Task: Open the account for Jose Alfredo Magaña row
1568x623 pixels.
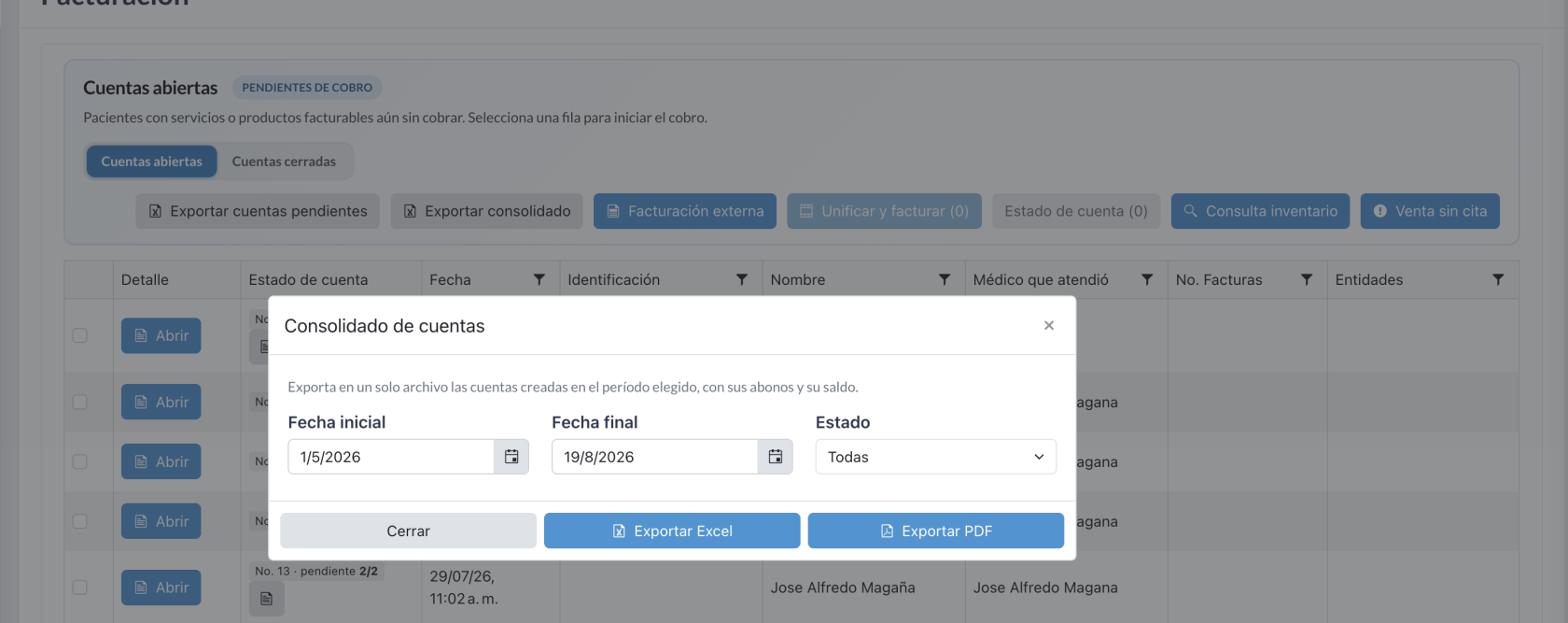Action: point(161,588)
